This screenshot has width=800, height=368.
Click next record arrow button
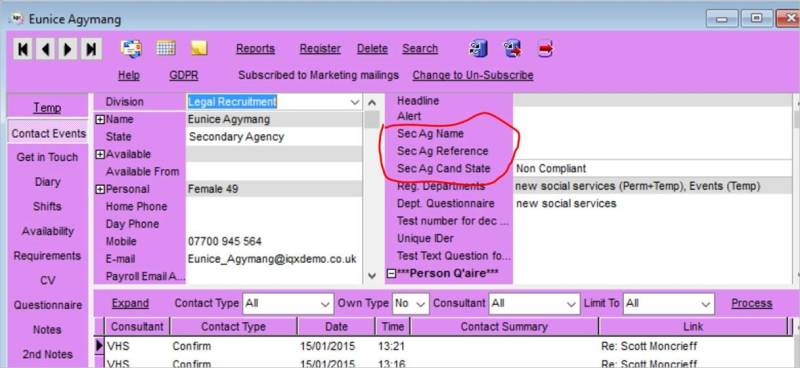(x=68, y=49)
